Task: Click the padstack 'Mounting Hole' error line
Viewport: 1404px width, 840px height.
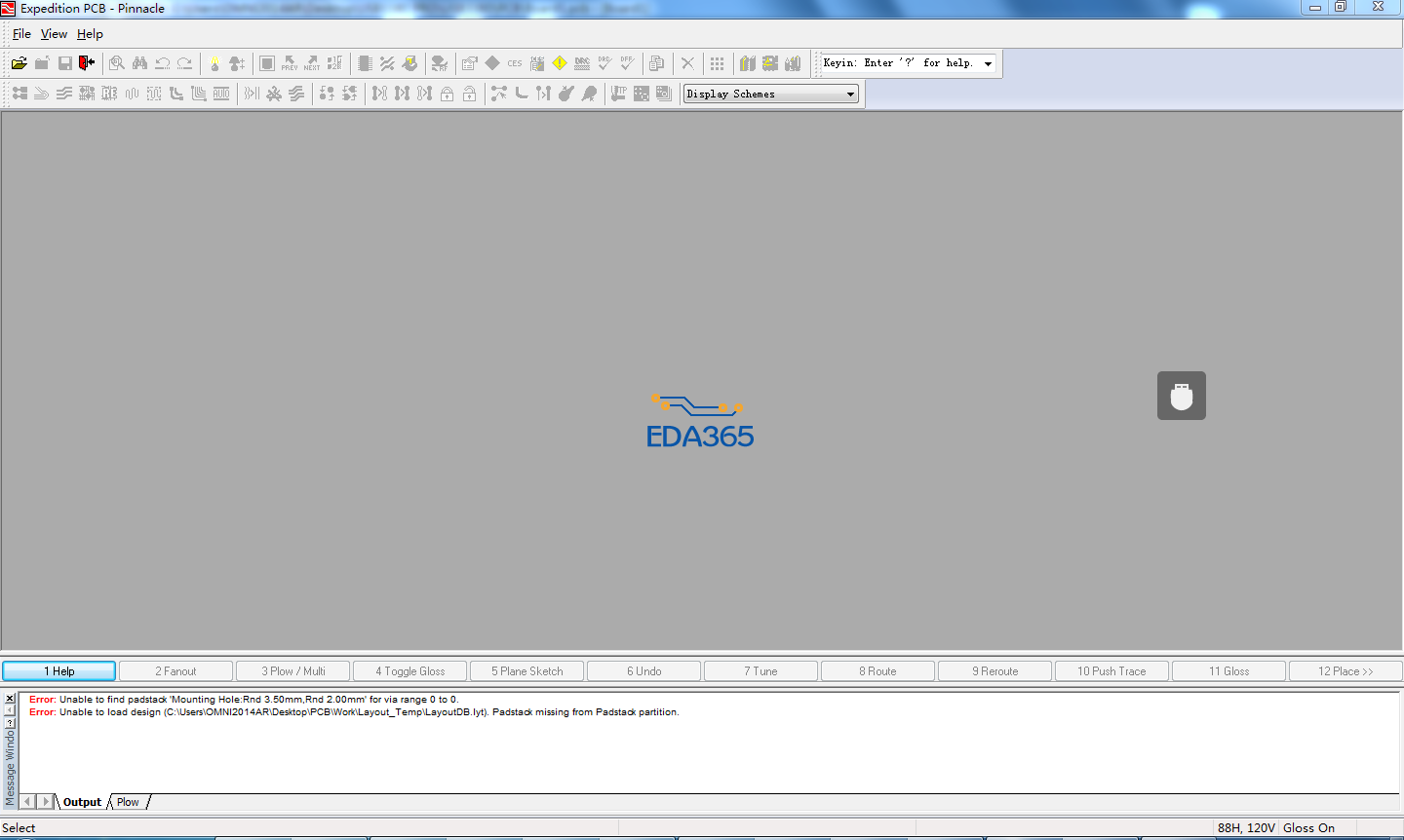Action: point(244,700)
